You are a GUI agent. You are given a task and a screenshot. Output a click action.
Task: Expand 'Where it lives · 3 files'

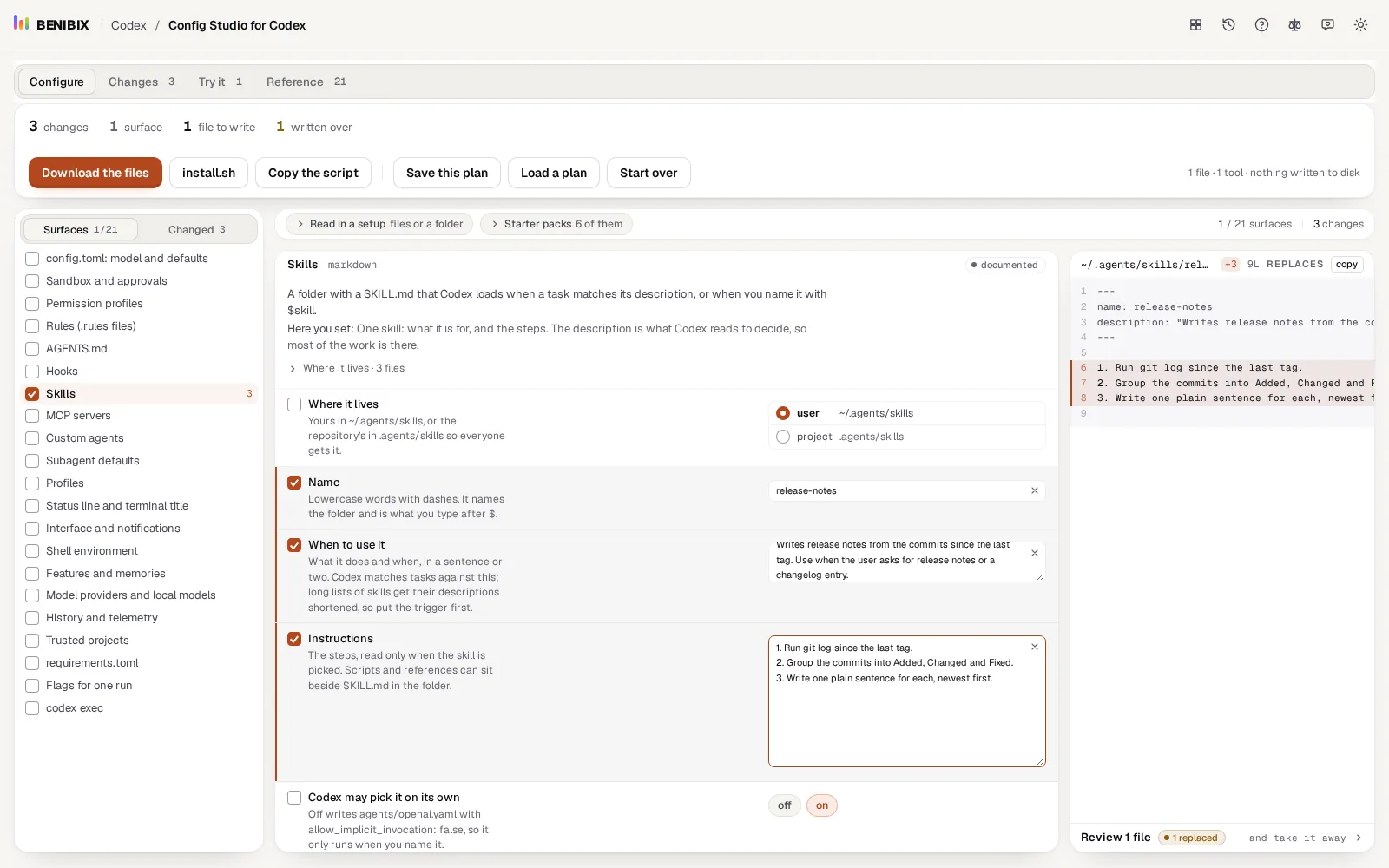346,368
